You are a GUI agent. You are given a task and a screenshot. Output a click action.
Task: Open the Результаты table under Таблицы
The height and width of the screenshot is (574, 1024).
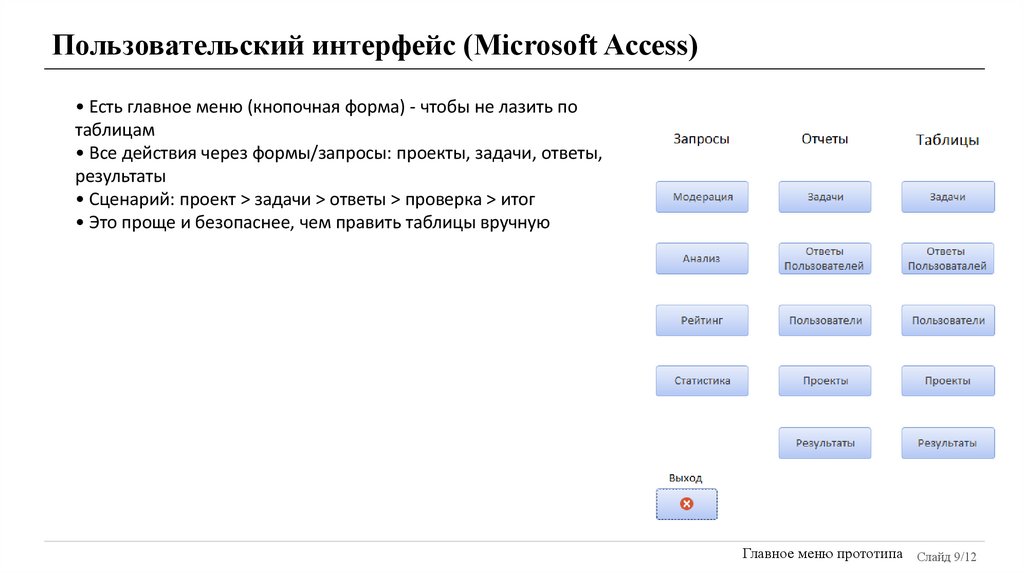(948, 443)
